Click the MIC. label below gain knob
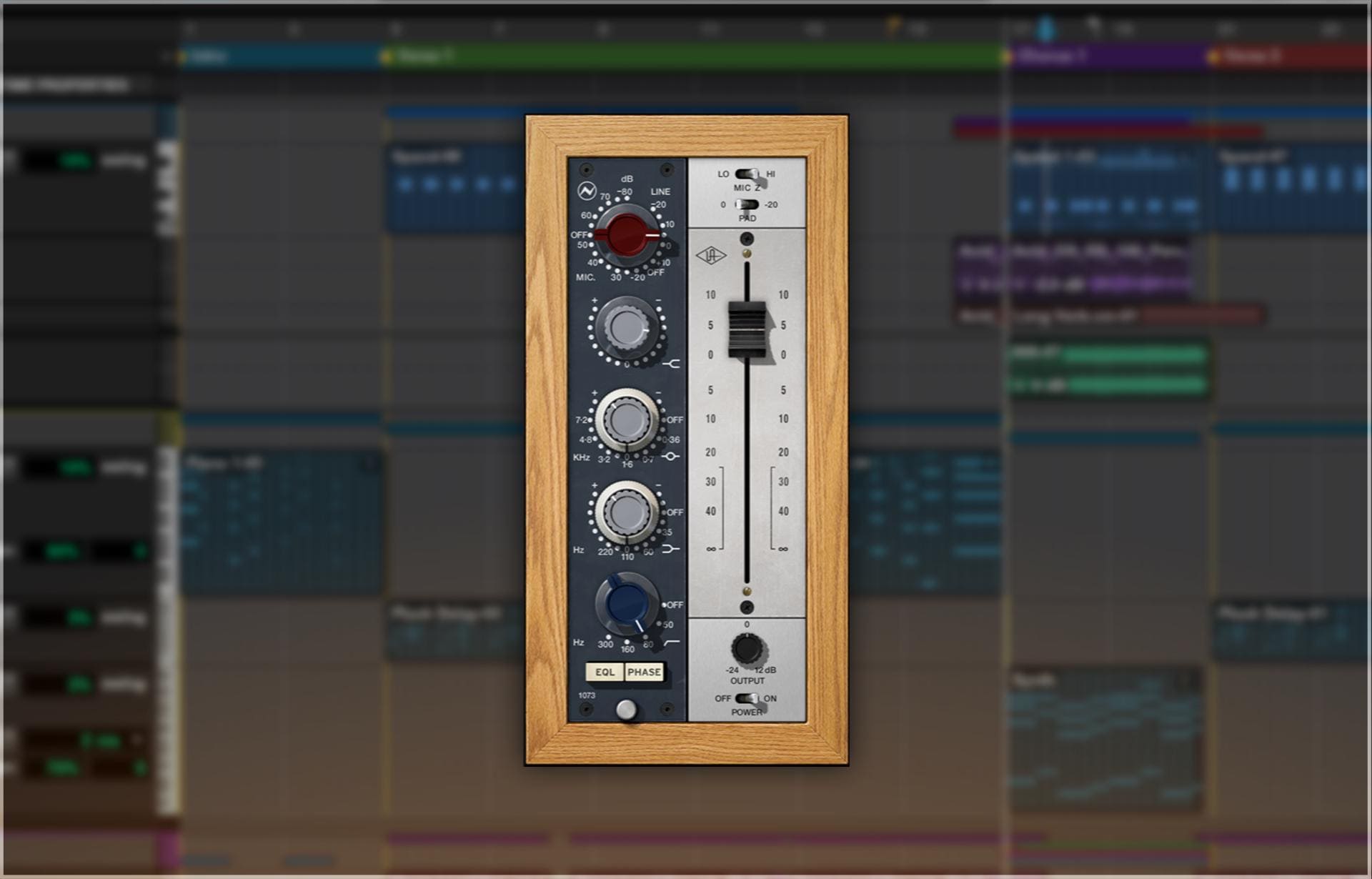 pyautogui.click(x=585, y=277)
